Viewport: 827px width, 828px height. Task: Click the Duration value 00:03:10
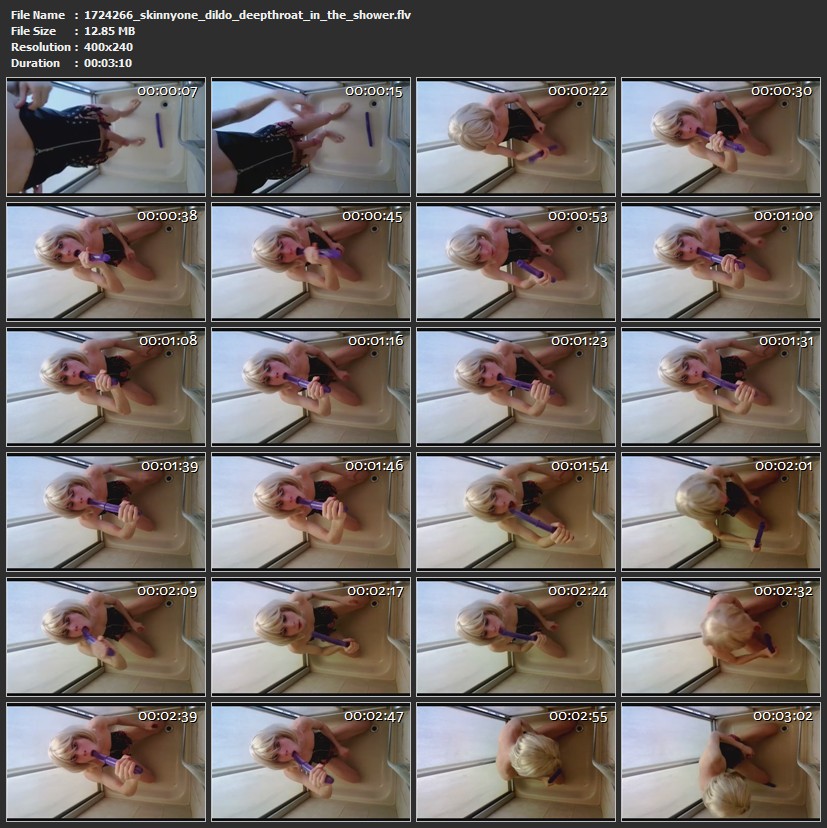[x=108, y=63]
